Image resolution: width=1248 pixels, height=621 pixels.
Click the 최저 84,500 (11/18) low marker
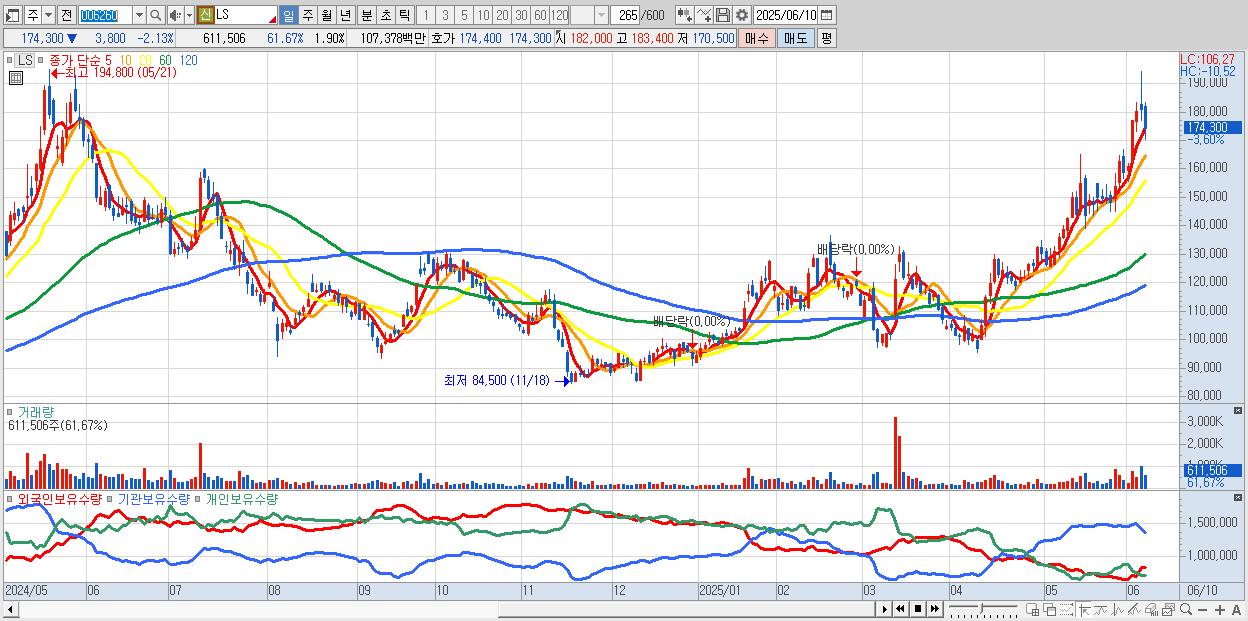(505, 380)
